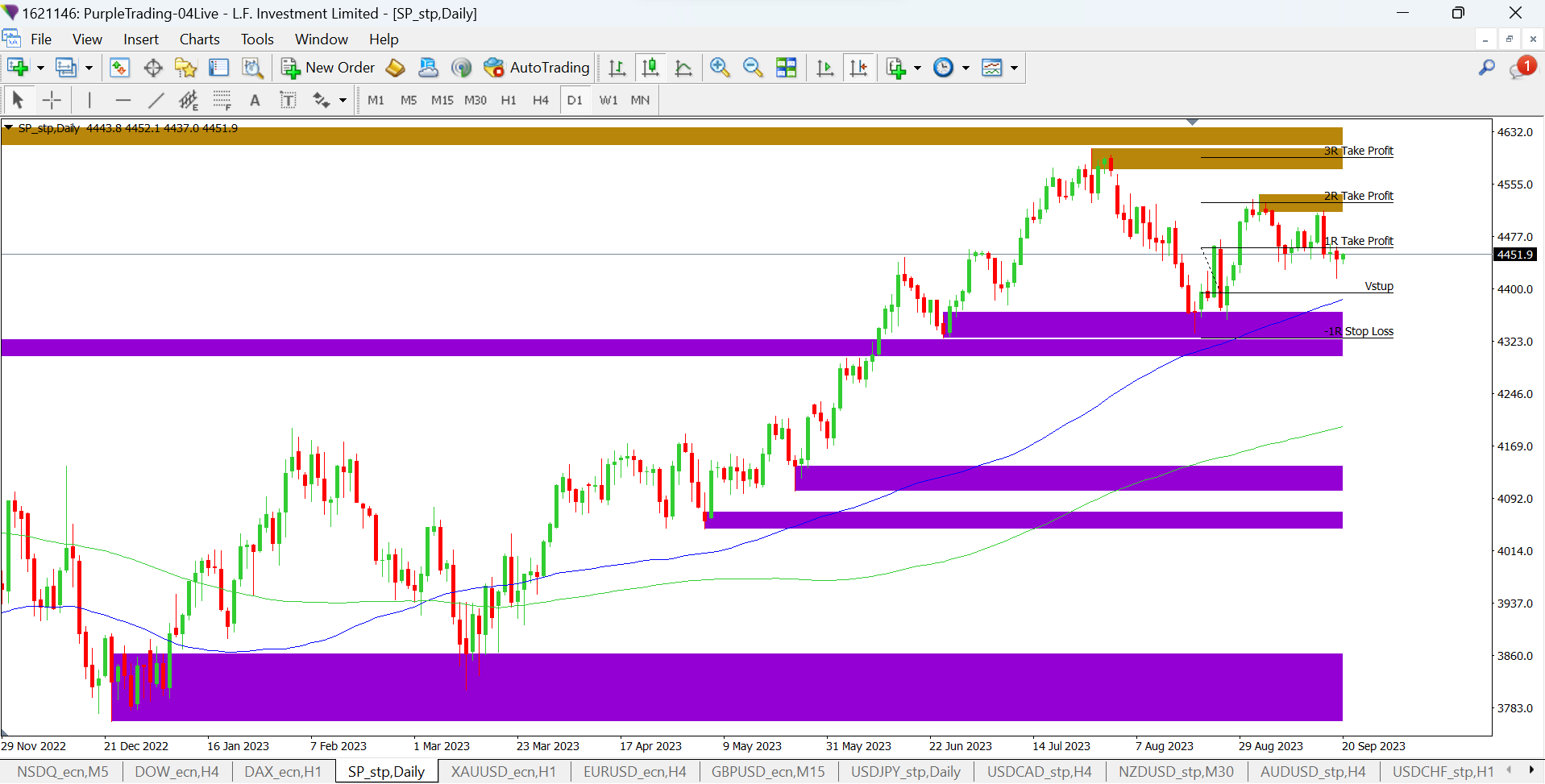Image resolution: width=1545 pixels, height=784 pixels.
Task: Open the Market Watch panel icon
Action: tap(119, 68)
